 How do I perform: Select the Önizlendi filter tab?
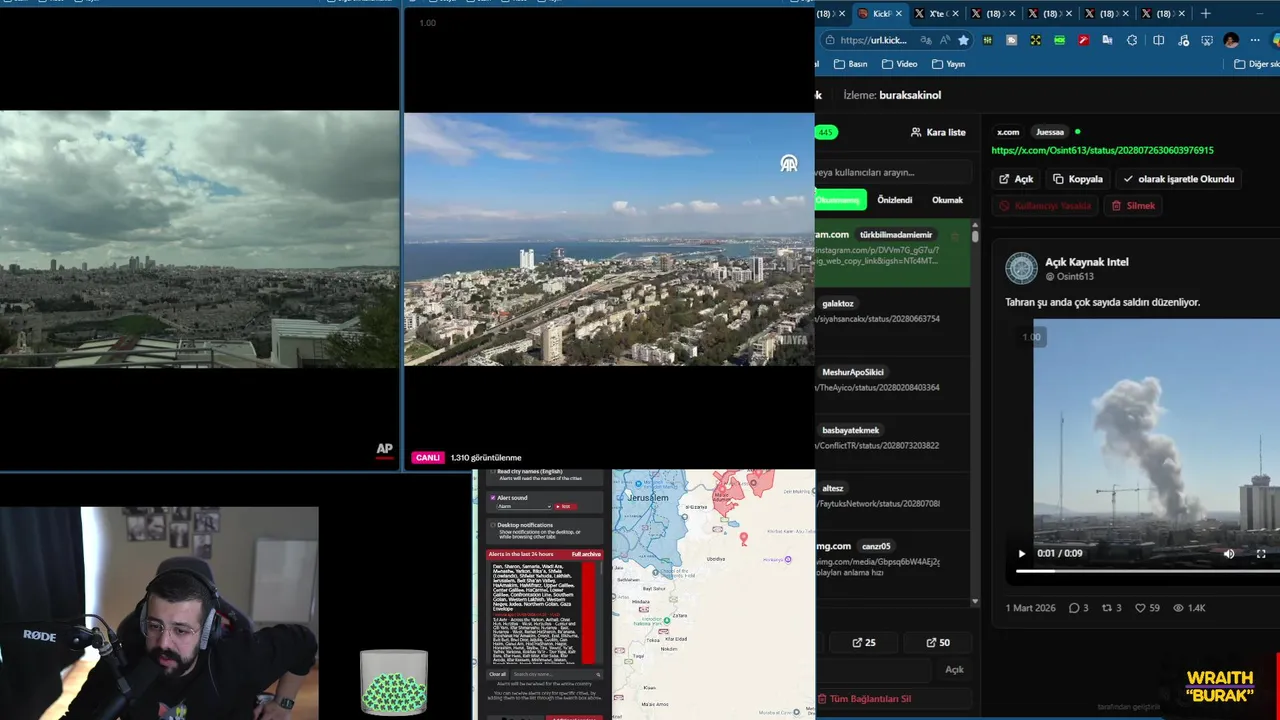point(894,200)
